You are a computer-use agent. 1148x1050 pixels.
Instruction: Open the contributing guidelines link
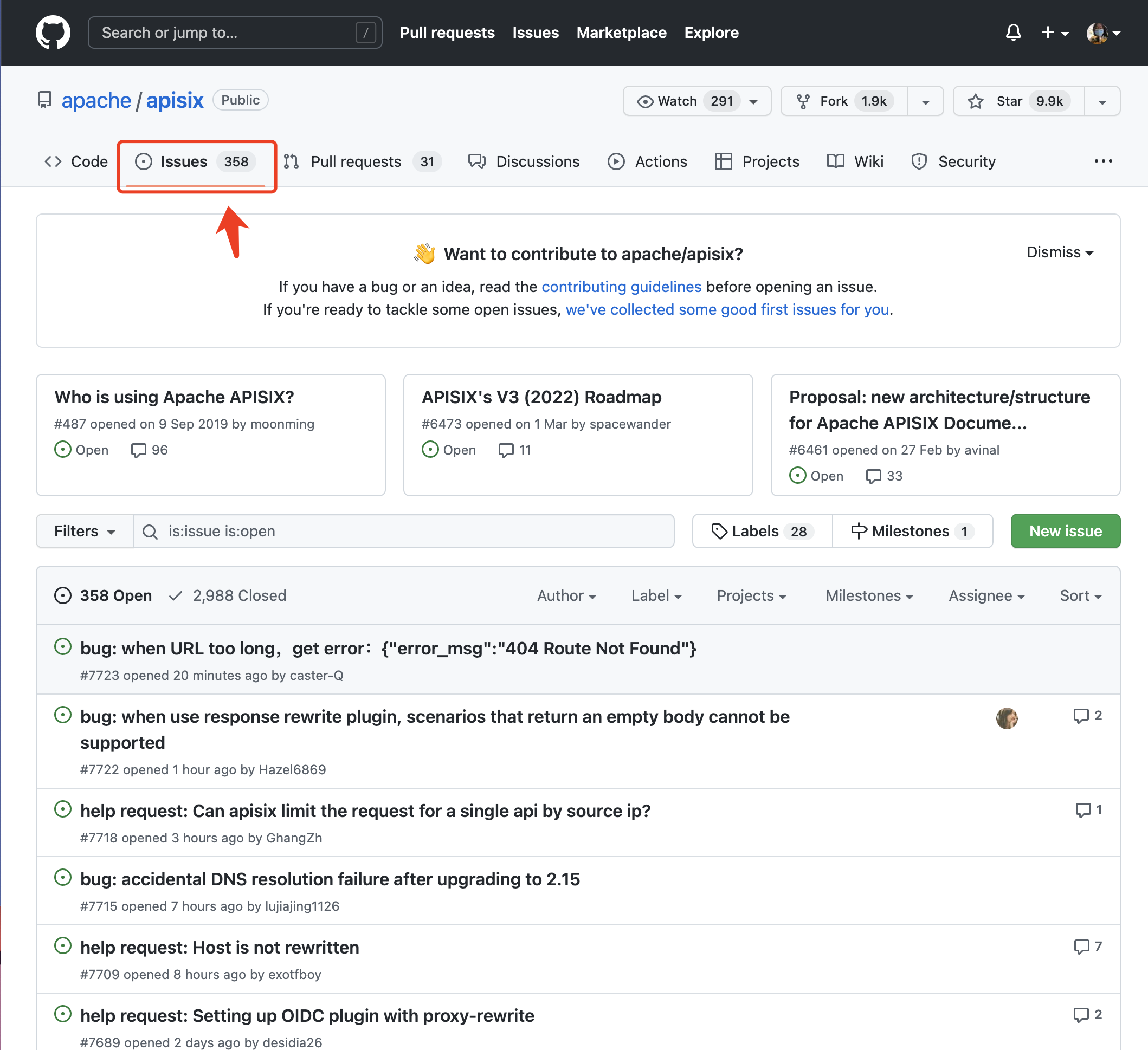tap(621, 286)
